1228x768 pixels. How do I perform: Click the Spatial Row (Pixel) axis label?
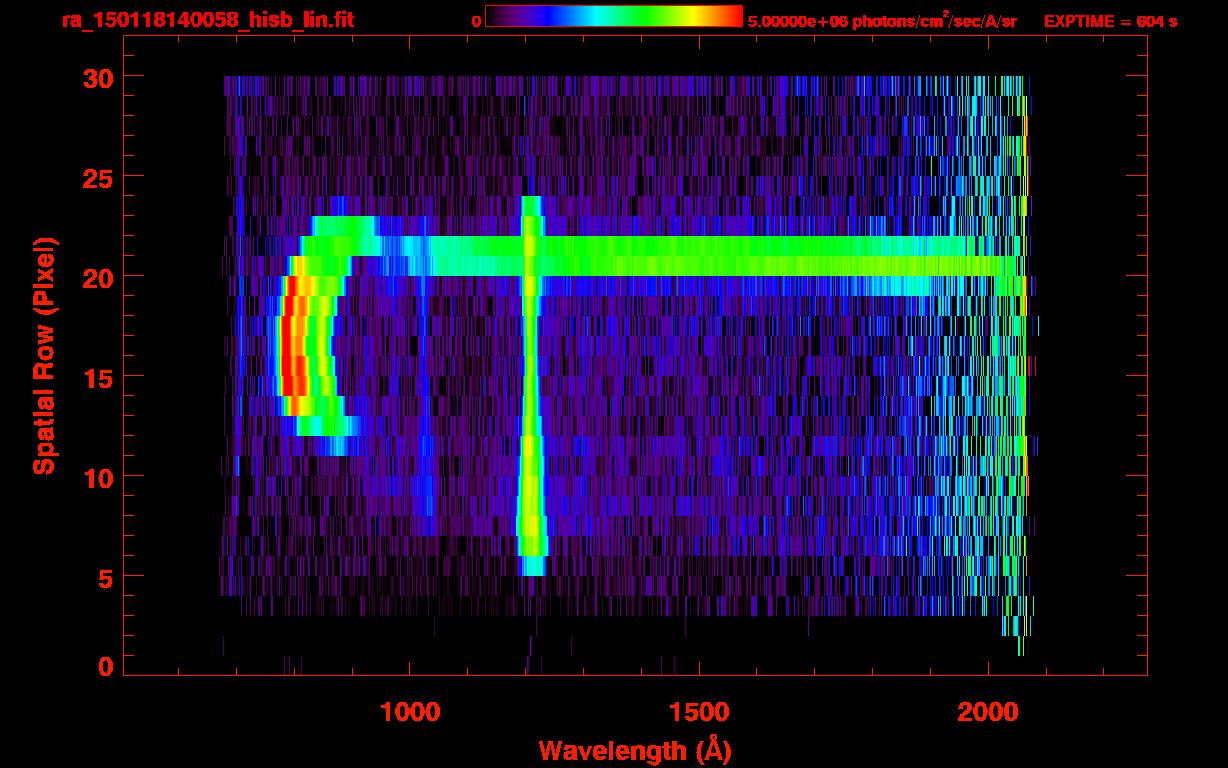[43, 355]
